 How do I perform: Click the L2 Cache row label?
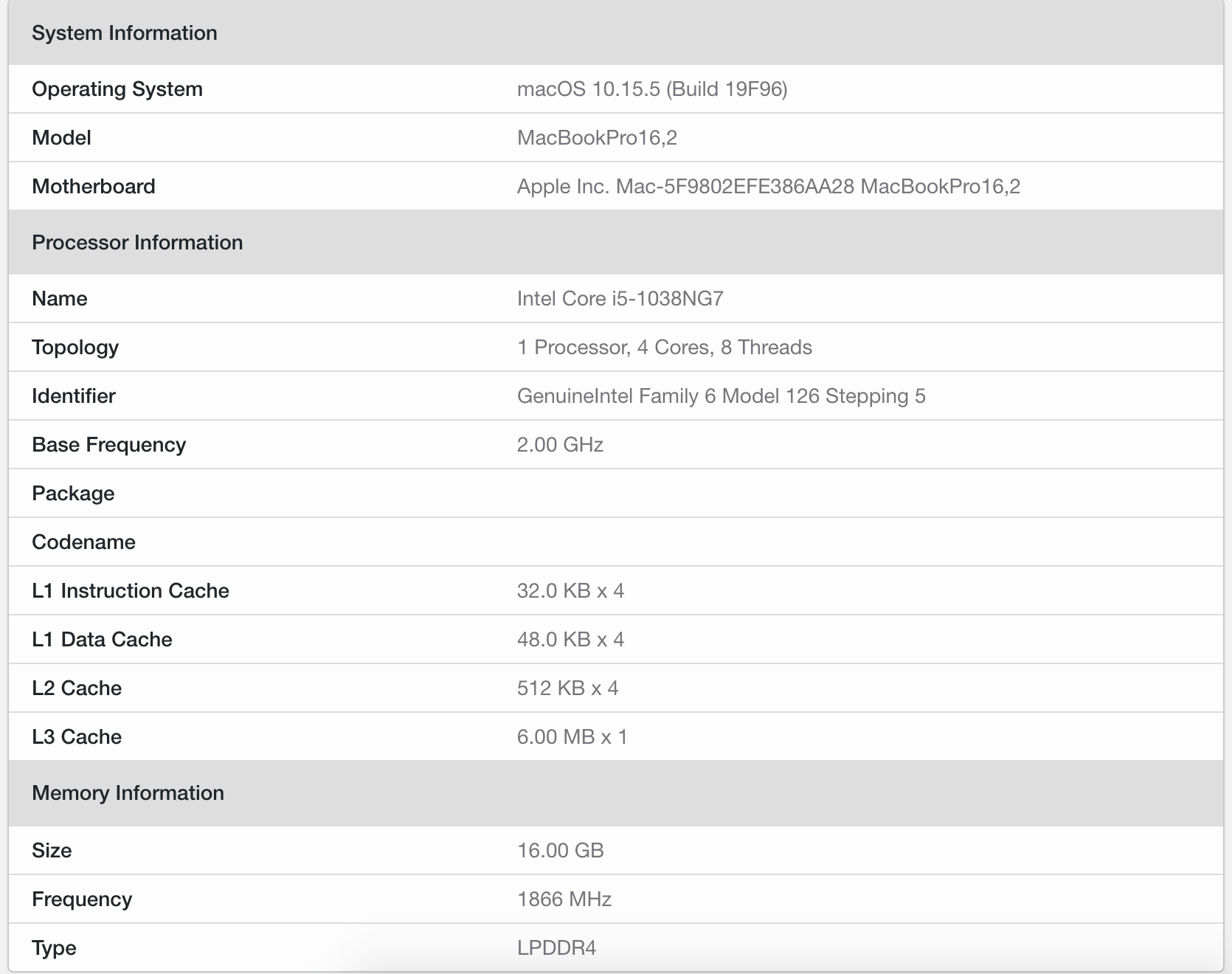click(77, 688)
